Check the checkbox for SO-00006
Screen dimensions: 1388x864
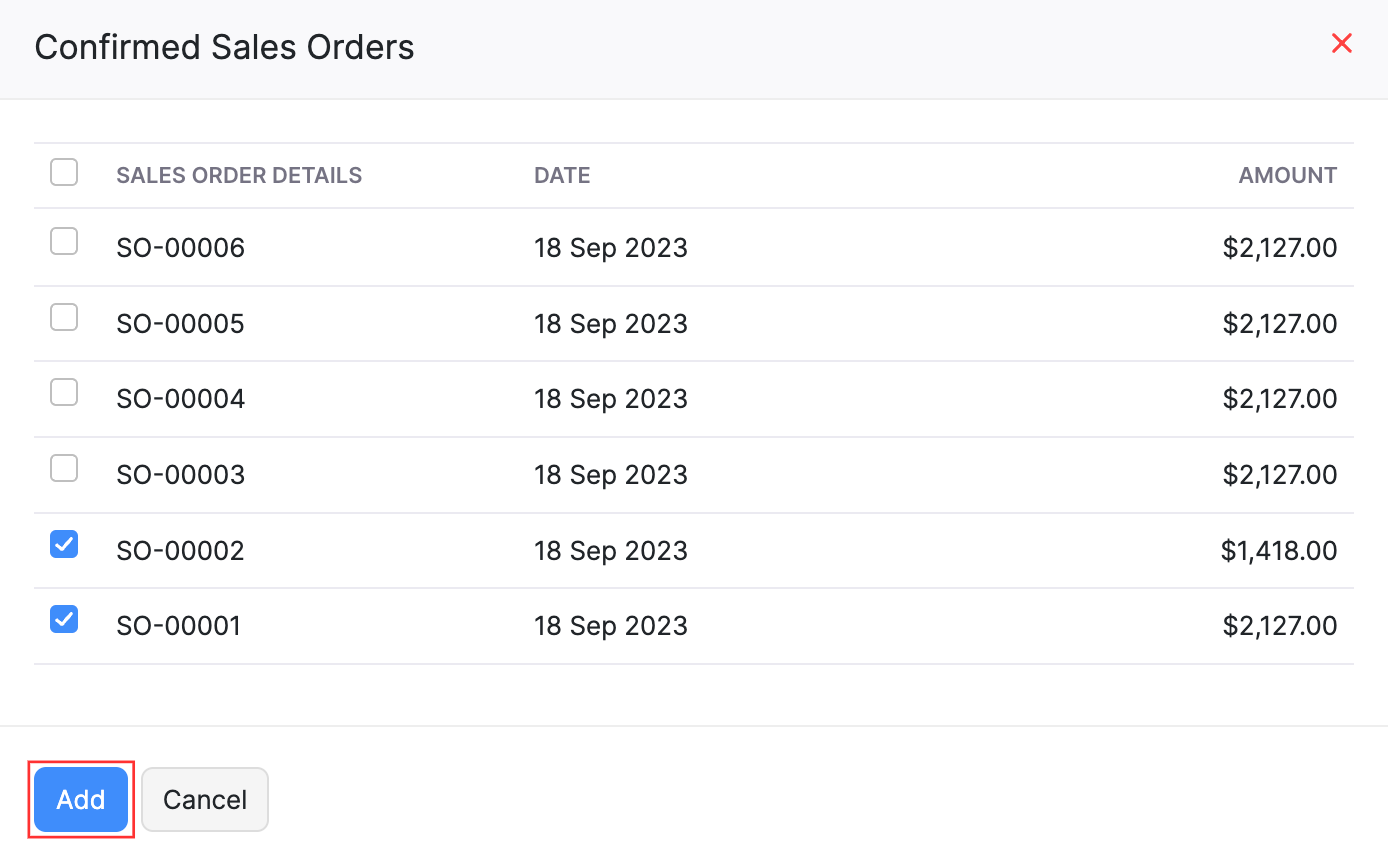coord(64,241)
